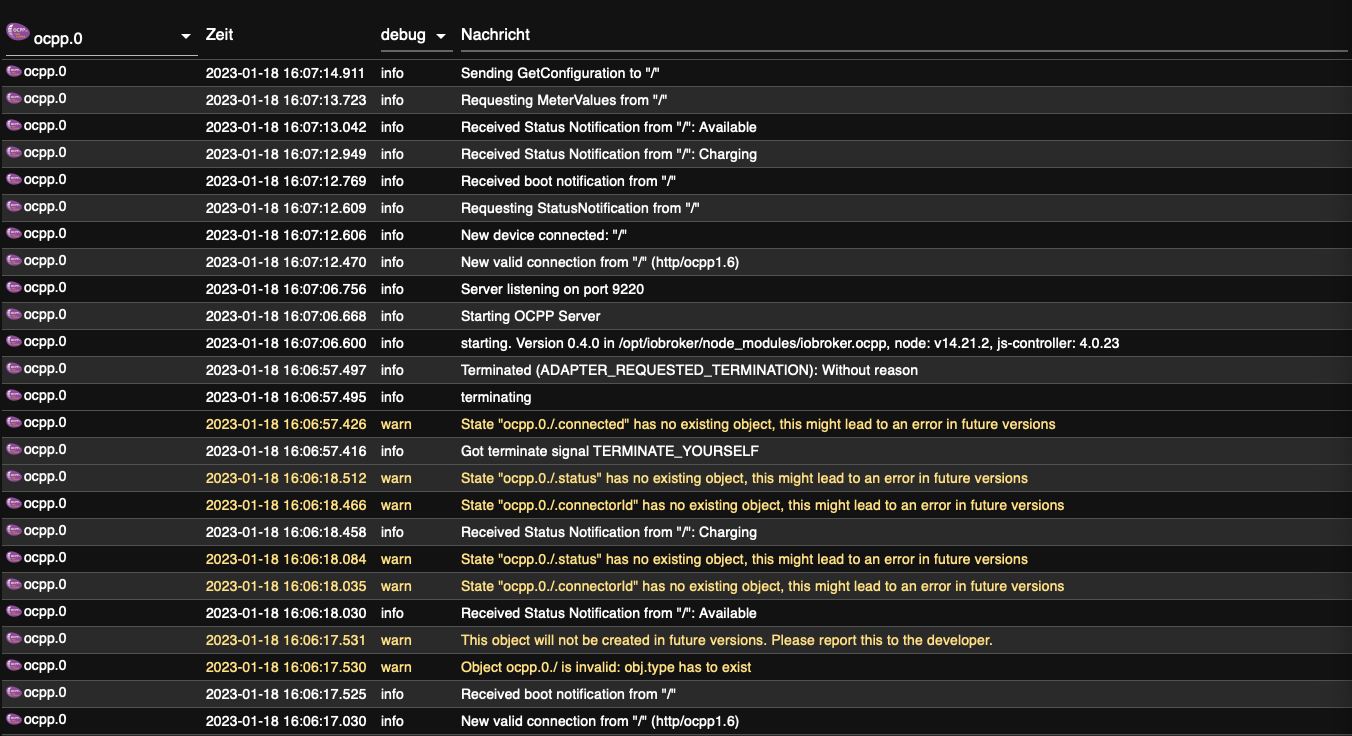Select the 16:06:18.084 status warning message

[744, 559]
